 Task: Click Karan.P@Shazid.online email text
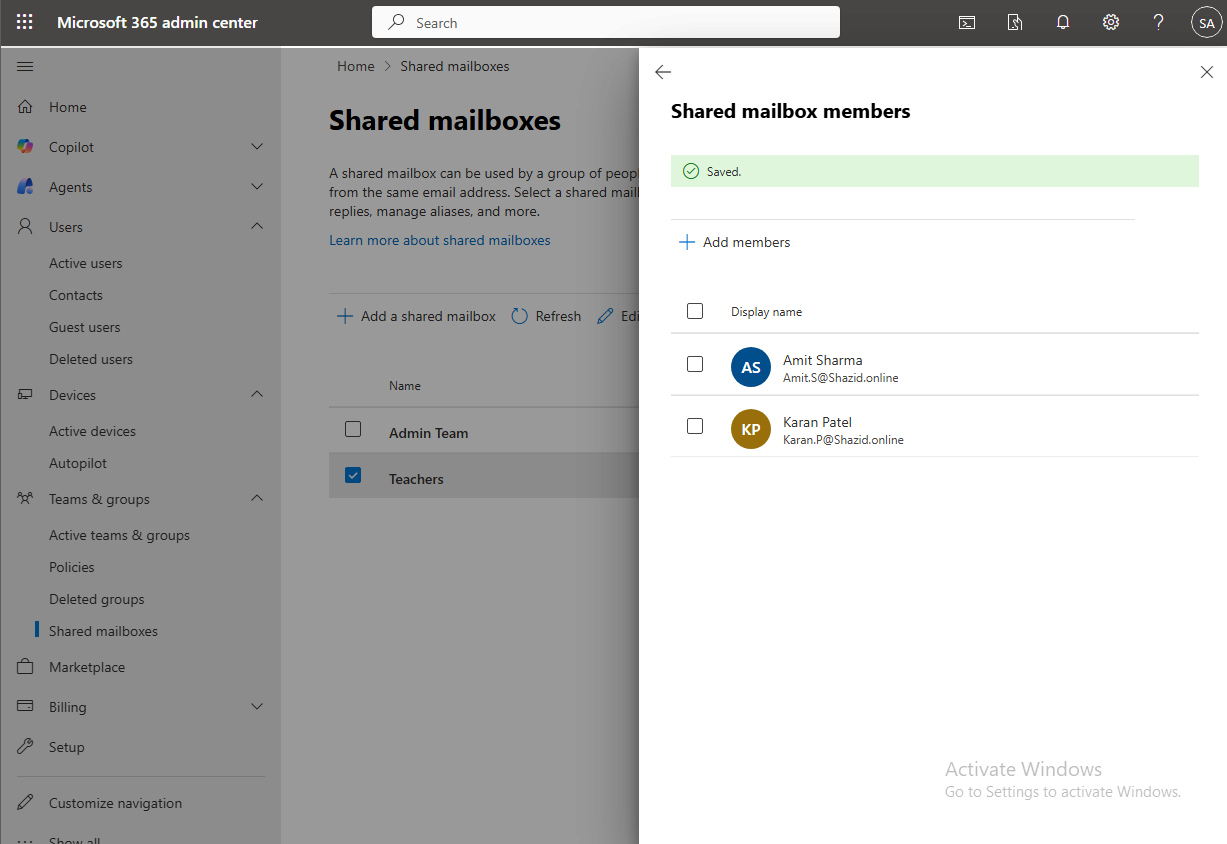843,440
